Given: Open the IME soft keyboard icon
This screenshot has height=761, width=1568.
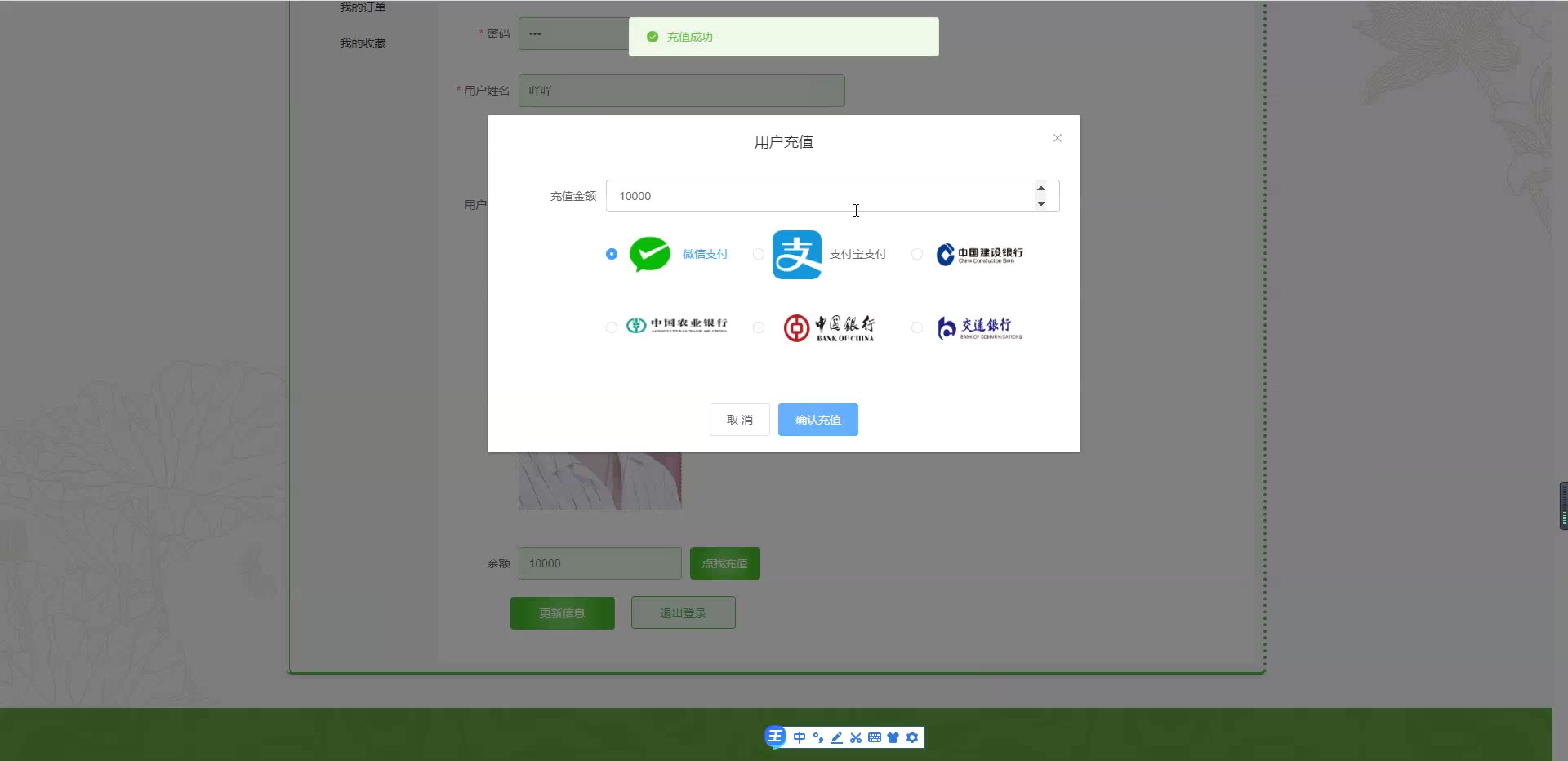Looking at the screenshot, I should tap(875, 737).
